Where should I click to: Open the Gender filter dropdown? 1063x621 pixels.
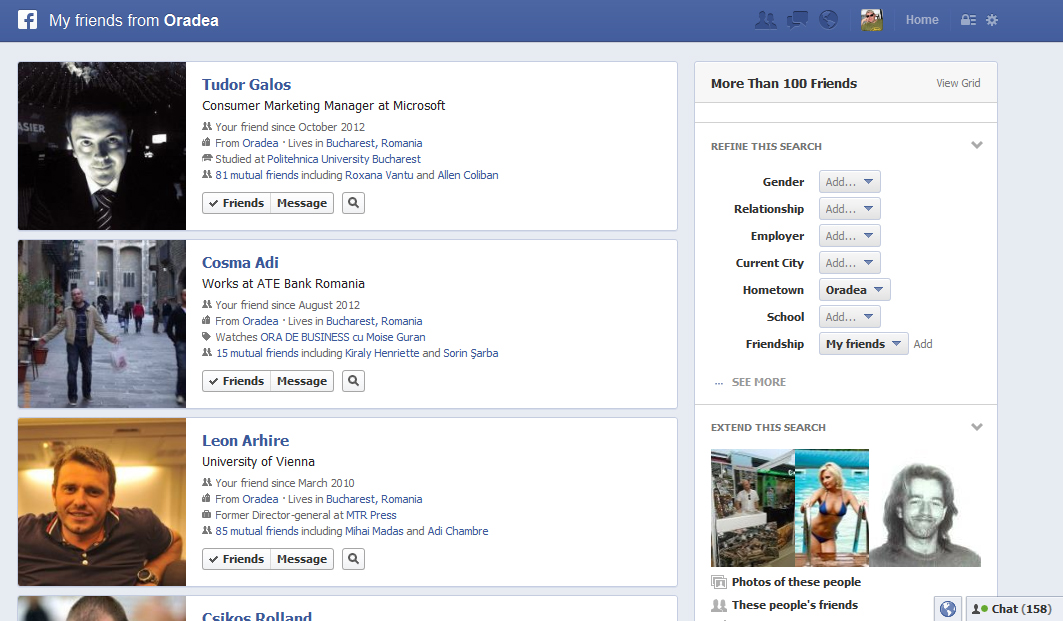coord(849,182)
